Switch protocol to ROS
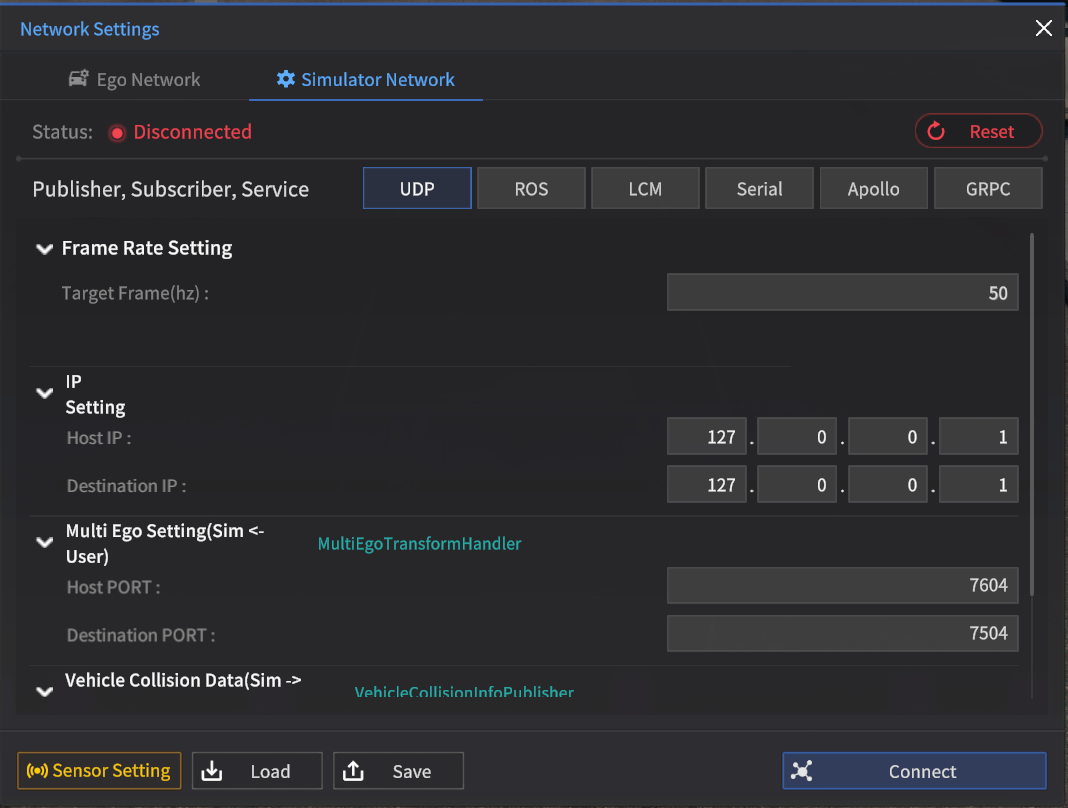 (531, 188)
